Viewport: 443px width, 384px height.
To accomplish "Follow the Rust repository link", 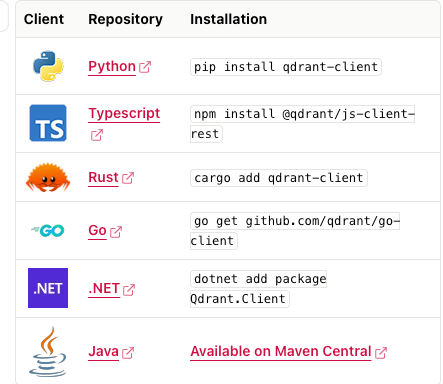I will click(x=103, y=177).
